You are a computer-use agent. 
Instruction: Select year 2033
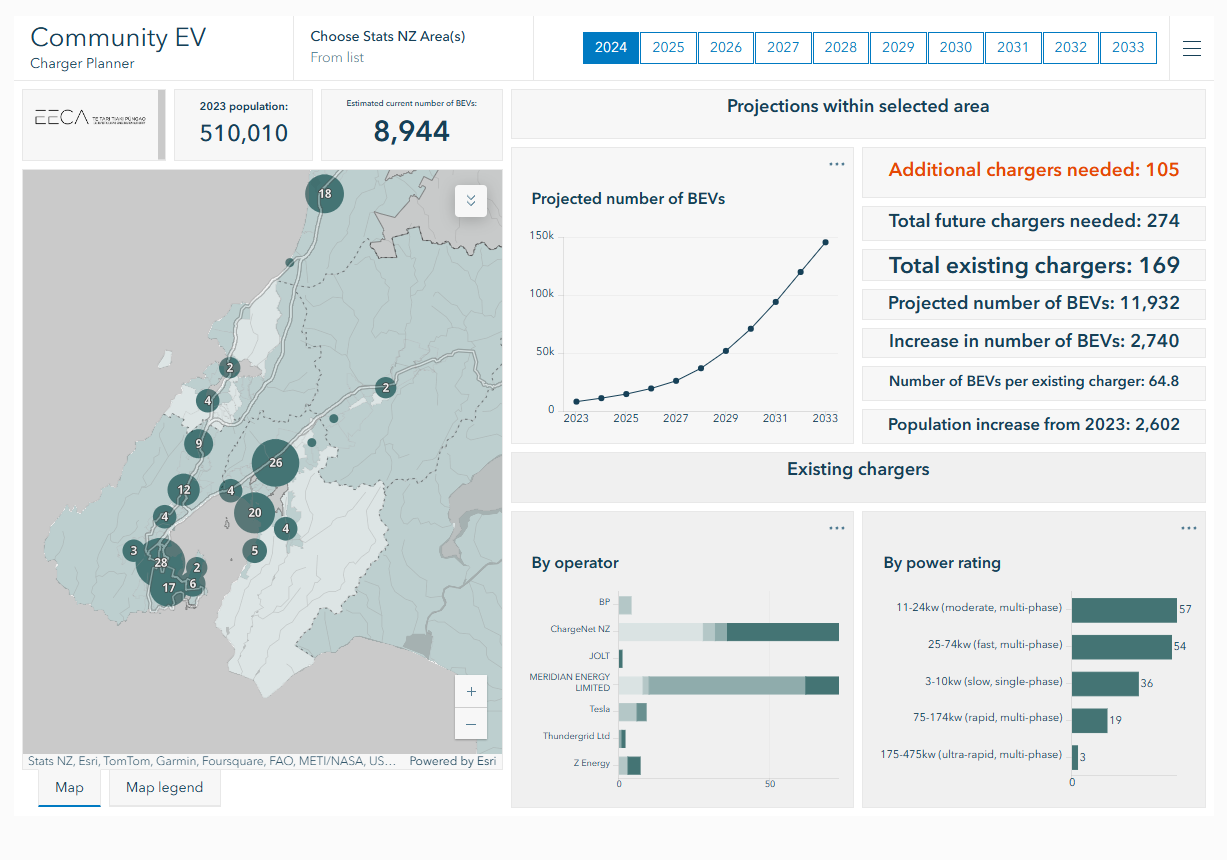pos(1128,48)
